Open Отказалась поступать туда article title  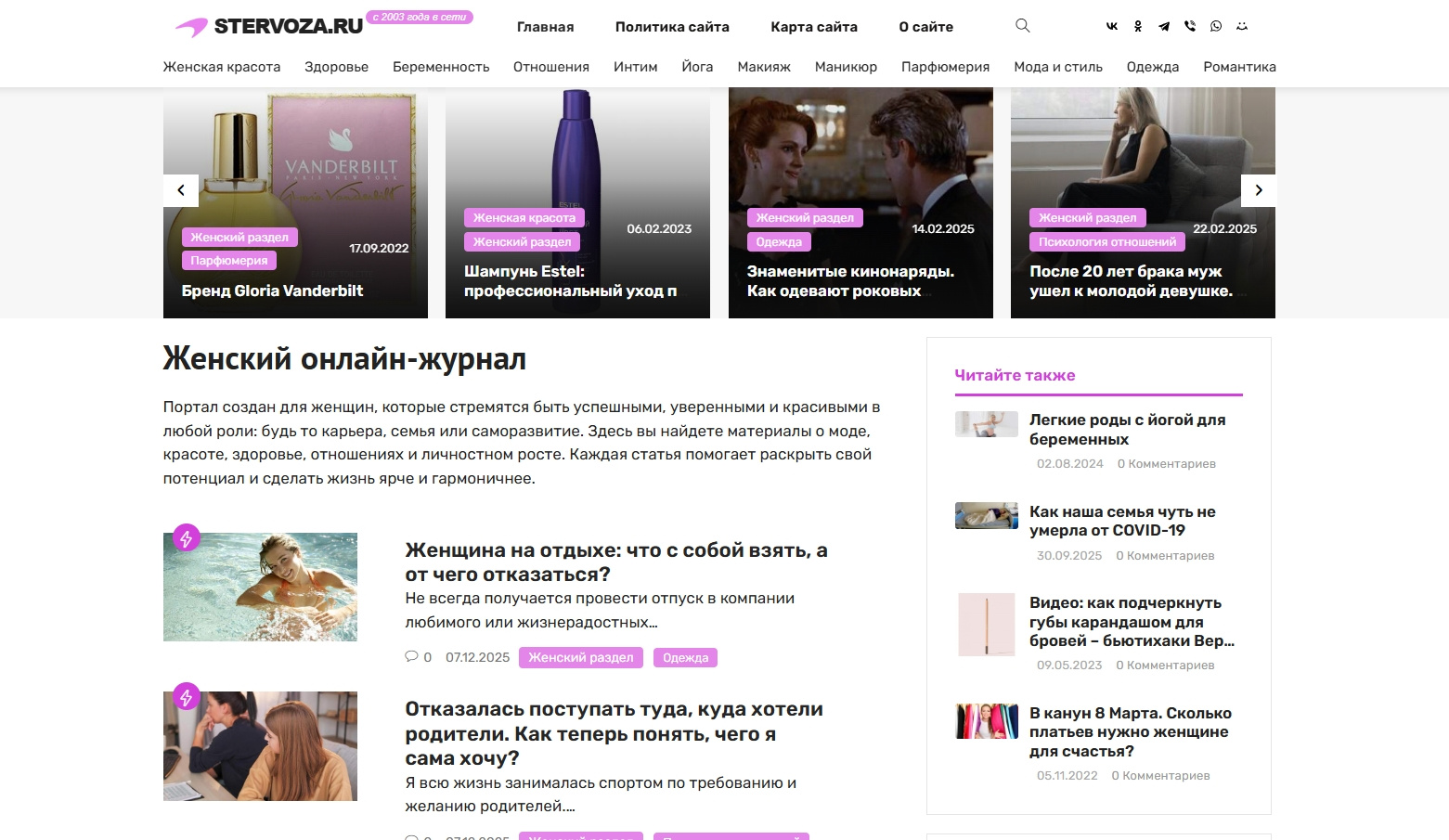(x=614, y=733)
